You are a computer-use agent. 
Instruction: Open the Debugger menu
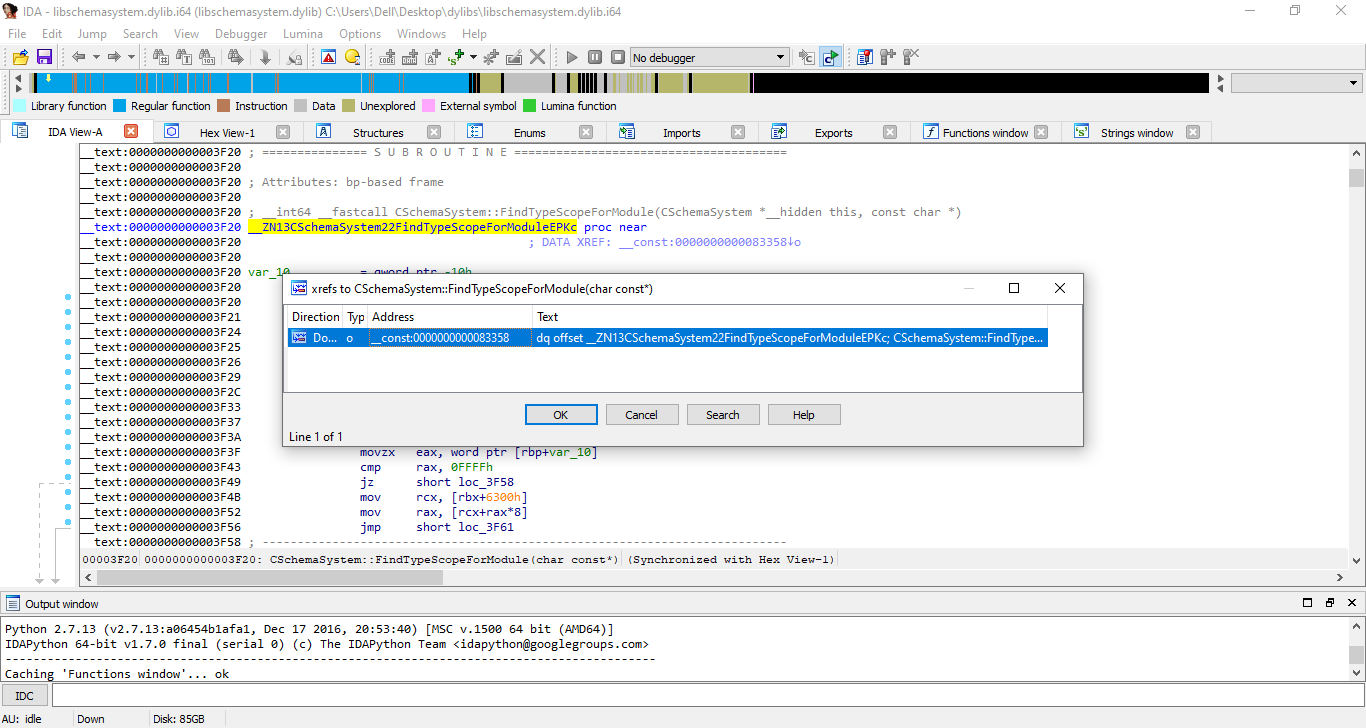pyautogui.click(x=241, y=33)
